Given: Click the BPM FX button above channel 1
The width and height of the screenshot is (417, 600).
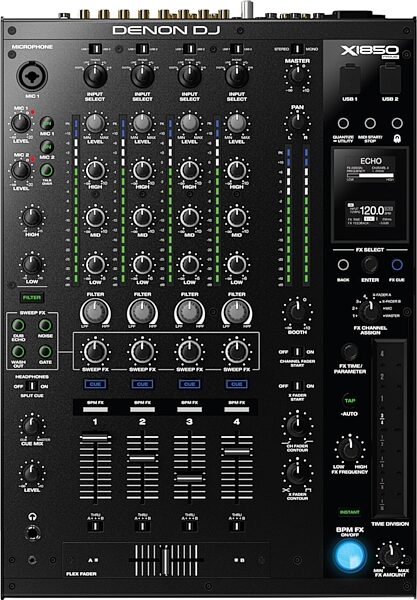Looking at the screenshot, I should click(95, 409).
